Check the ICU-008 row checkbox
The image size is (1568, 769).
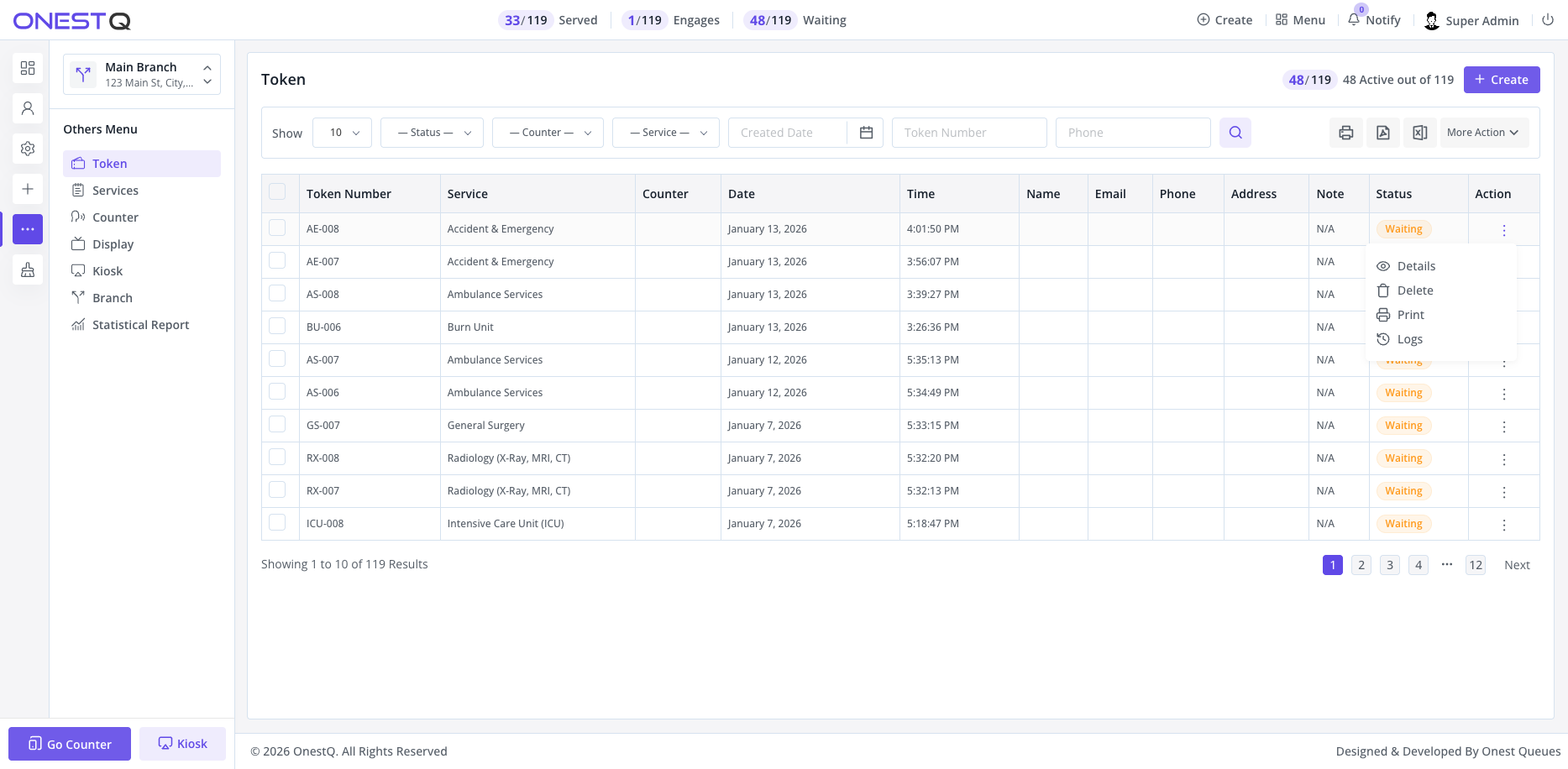point(277,522)
